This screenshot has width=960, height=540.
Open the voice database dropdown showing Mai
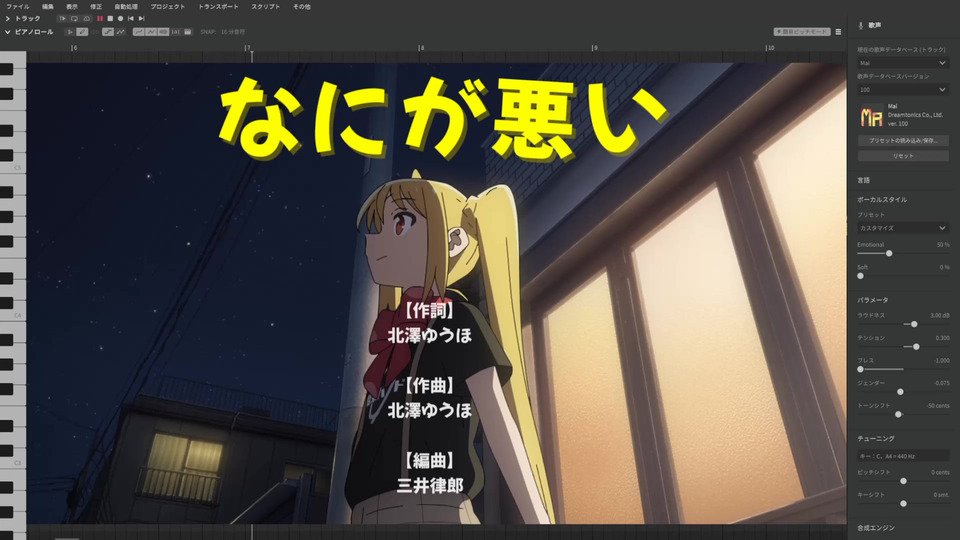pos(903,63)
